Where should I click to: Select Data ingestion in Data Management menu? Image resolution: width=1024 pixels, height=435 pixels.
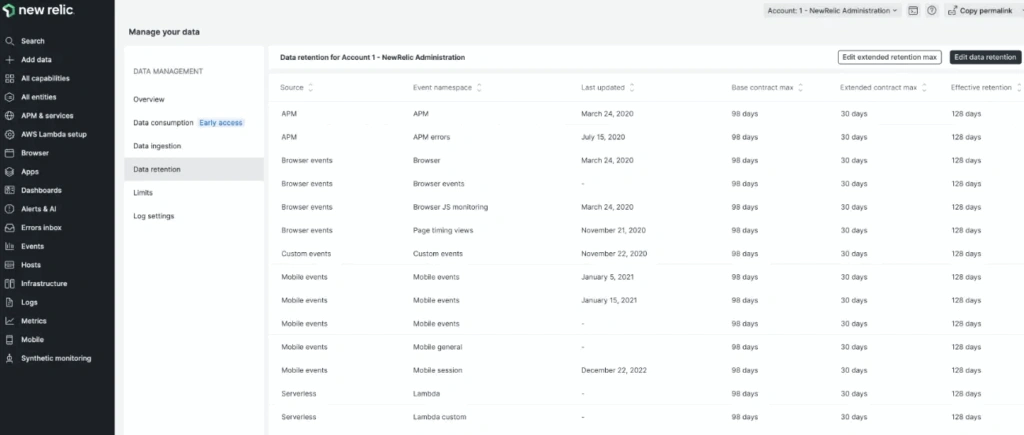tap(157, 146)
